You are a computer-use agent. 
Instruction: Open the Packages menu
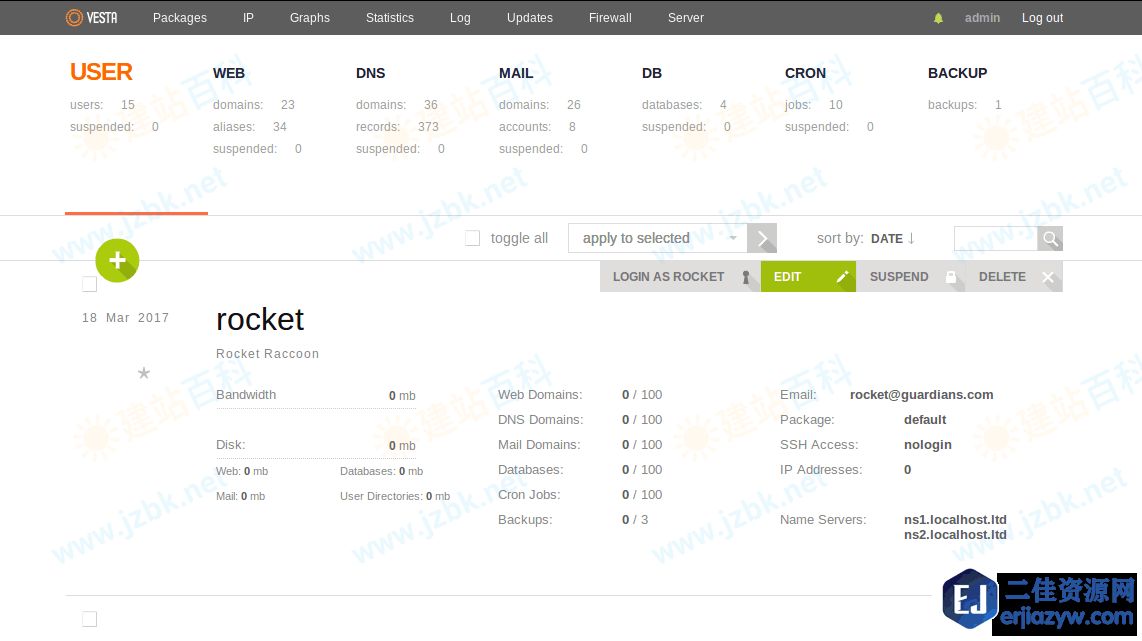180,18
